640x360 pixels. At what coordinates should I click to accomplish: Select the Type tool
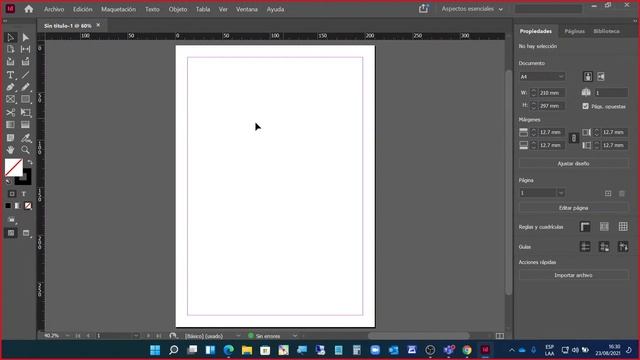[11, 75]
